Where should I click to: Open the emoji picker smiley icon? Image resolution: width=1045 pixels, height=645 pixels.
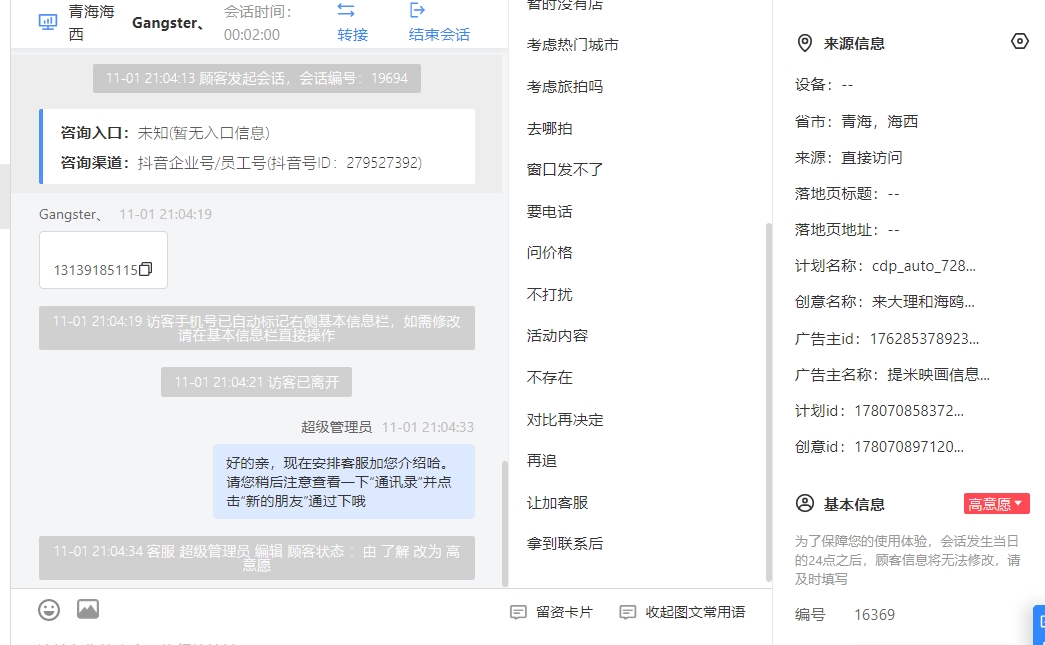point(49,610)
